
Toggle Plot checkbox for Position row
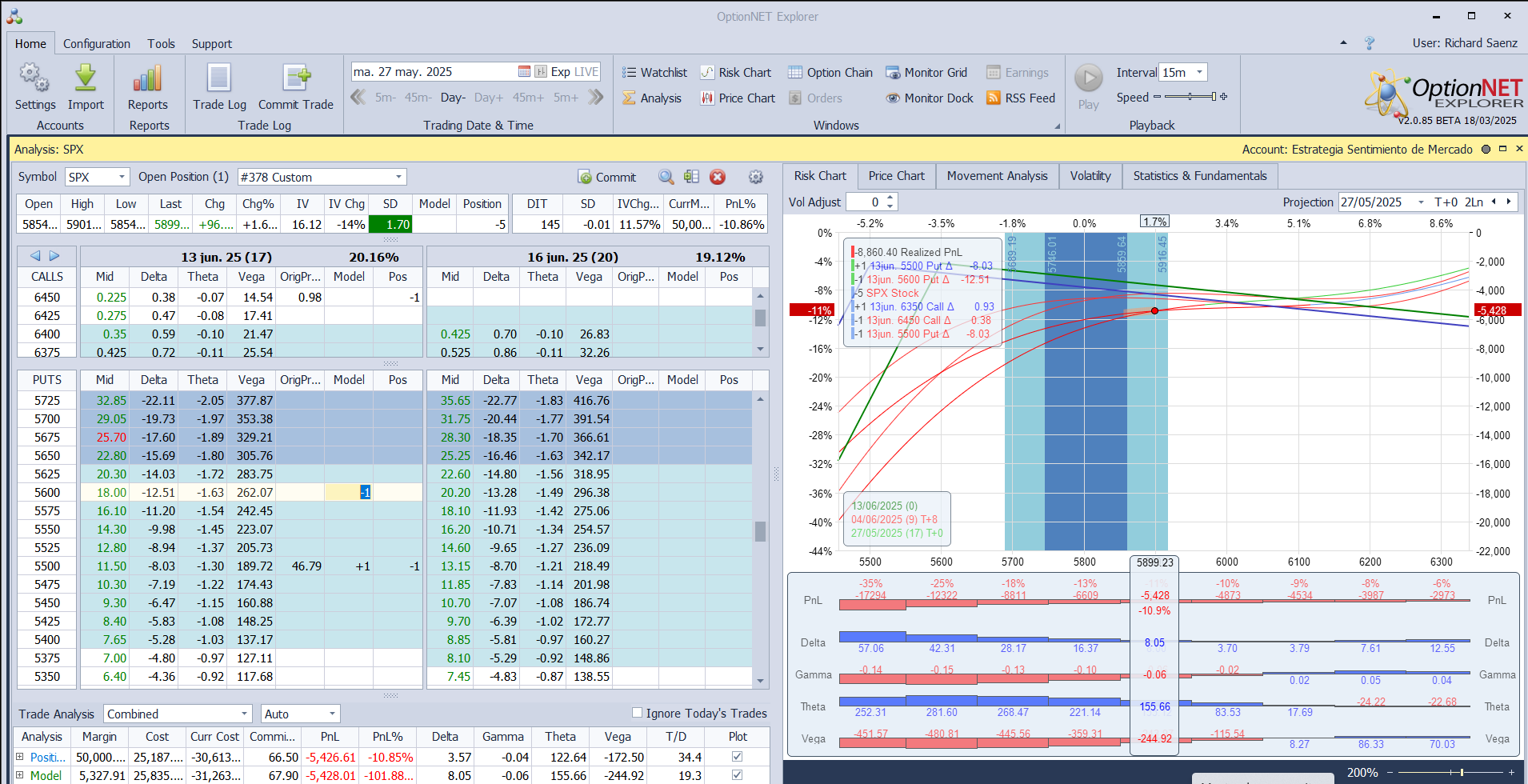pos(737,757)
